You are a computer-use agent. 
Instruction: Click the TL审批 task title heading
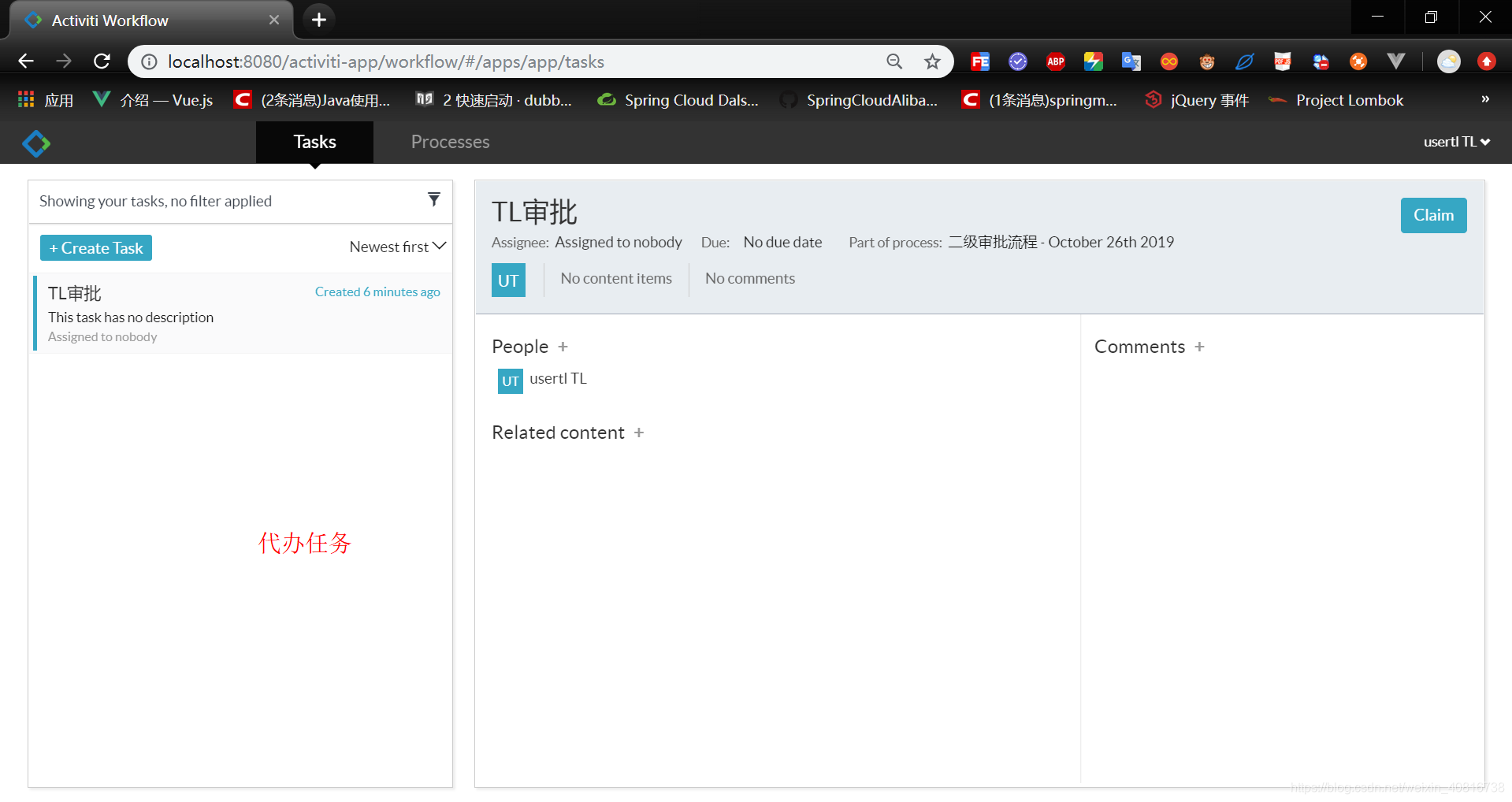tap(535, 212)
